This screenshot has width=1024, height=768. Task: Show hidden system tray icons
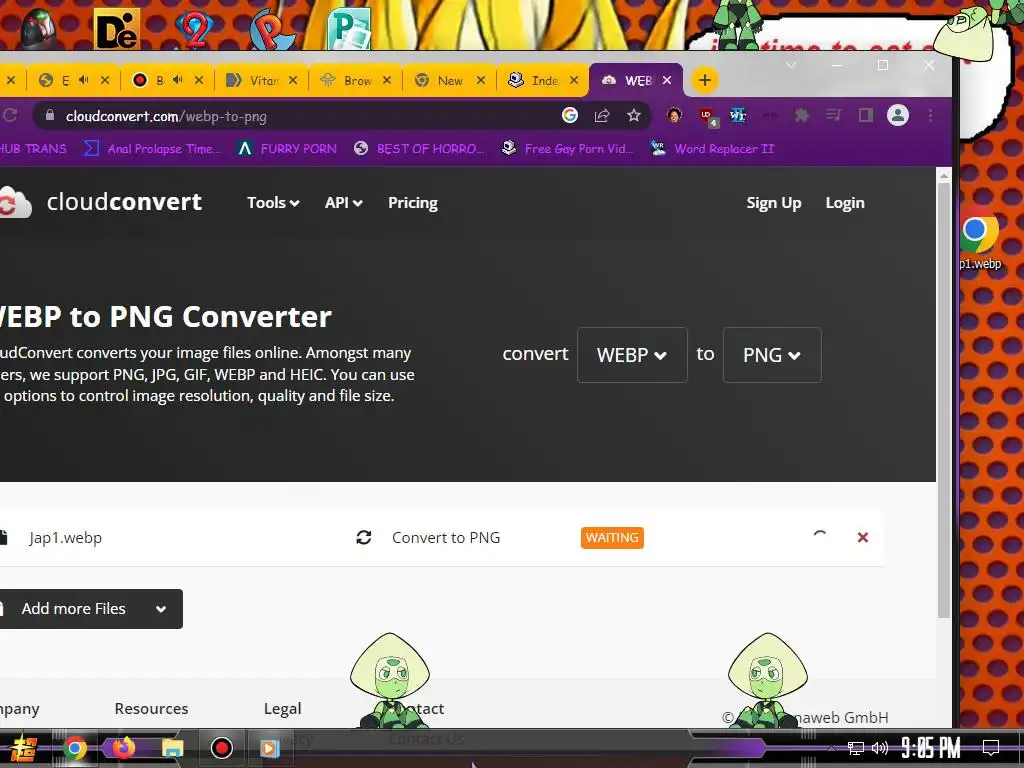pyautogui.click(x=831, y=748)
